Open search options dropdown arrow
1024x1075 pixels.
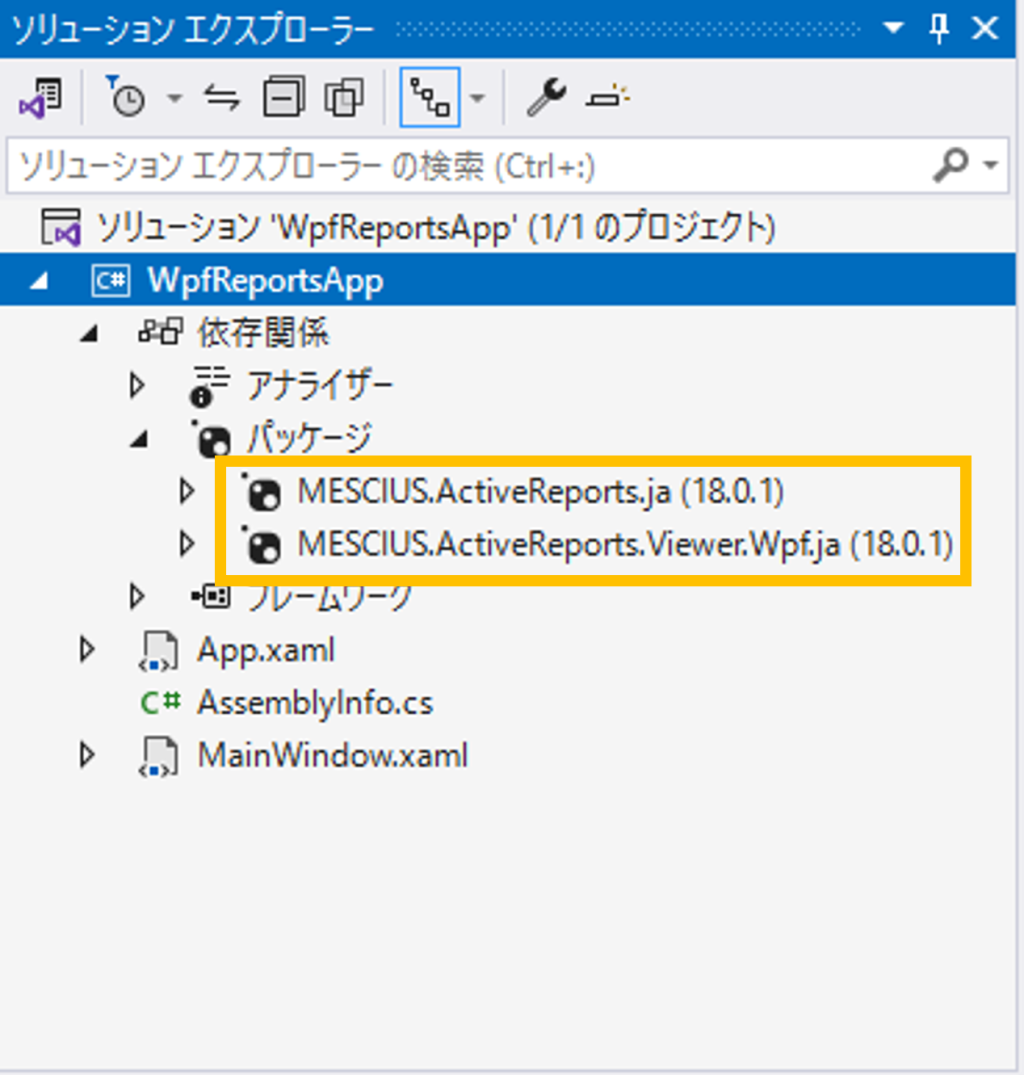pyautogui.click(x=990, y=165)
